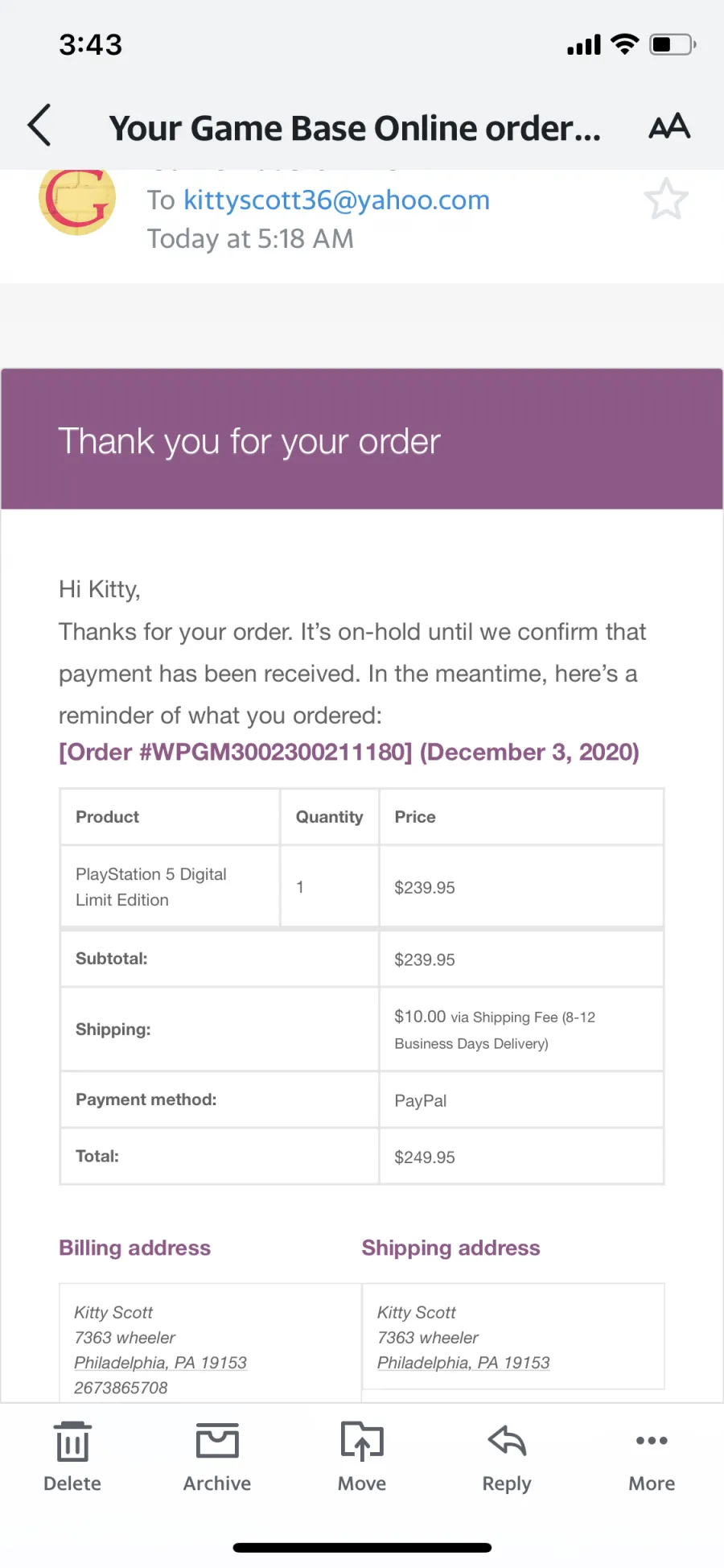Star this email message

[666, 199]
